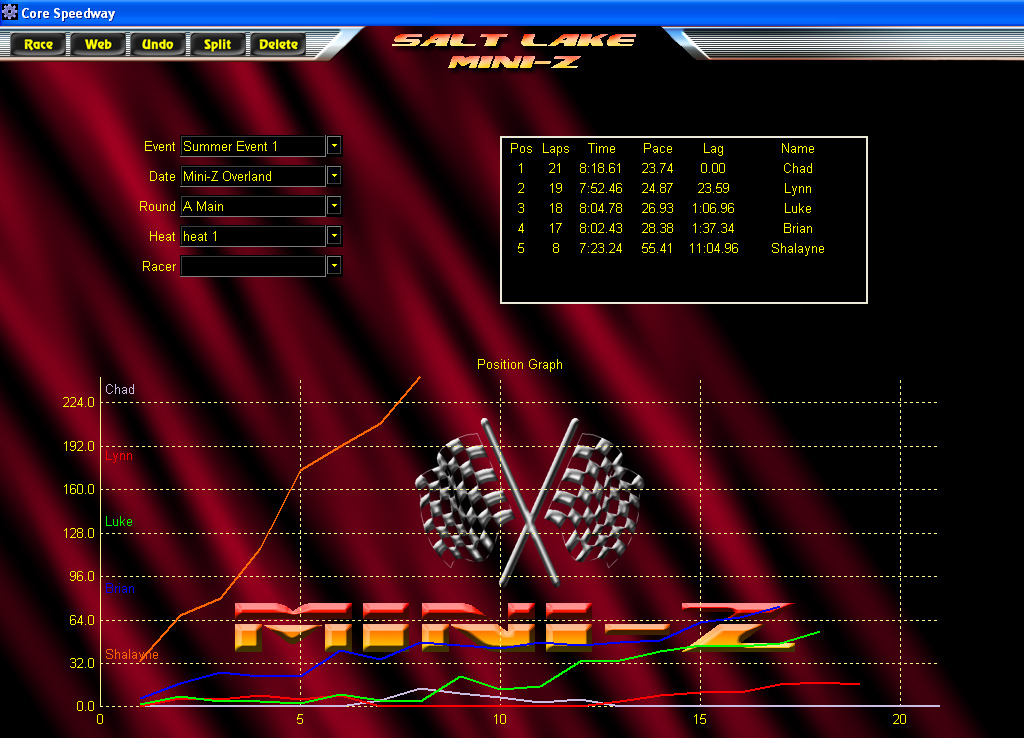Expand the Event dropdown arrow
Viewport: 1024px width, 738px height.
(x=334, y=146)
